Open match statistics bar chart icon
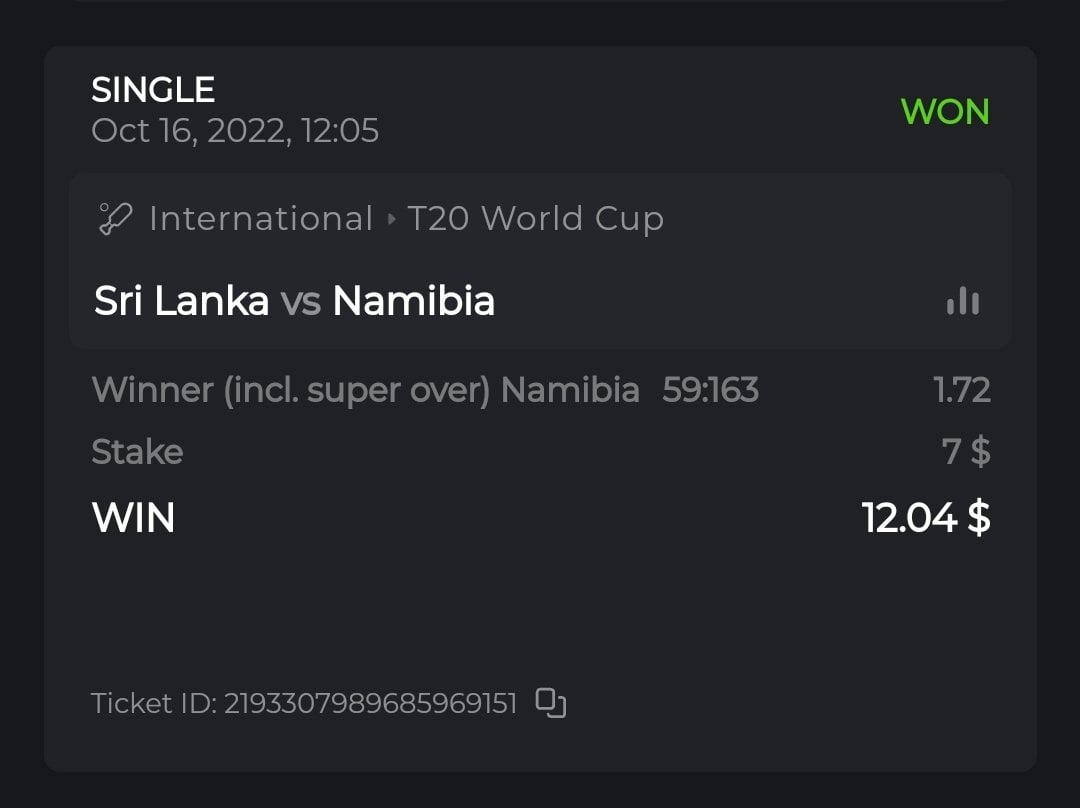The height and width of the screenshot is (808, 1080). pos(963,301)
